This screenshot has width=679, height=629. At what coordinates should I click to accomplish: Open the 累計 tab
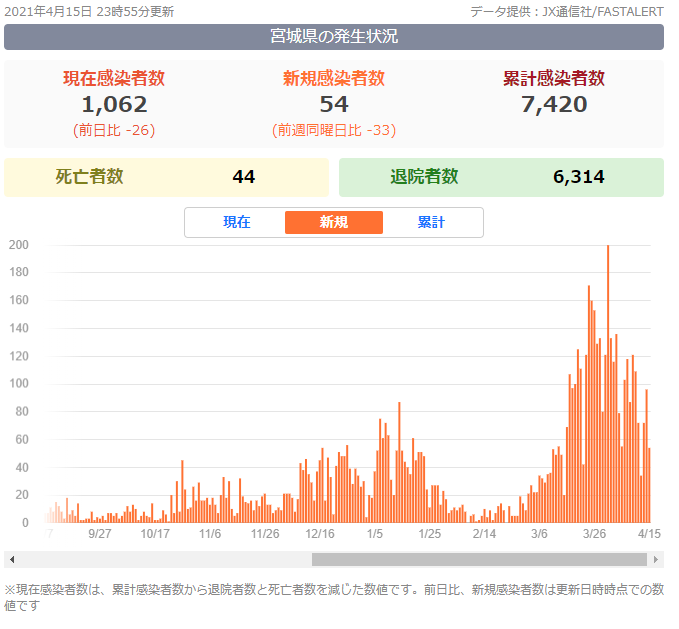click(x=431, y=222)
